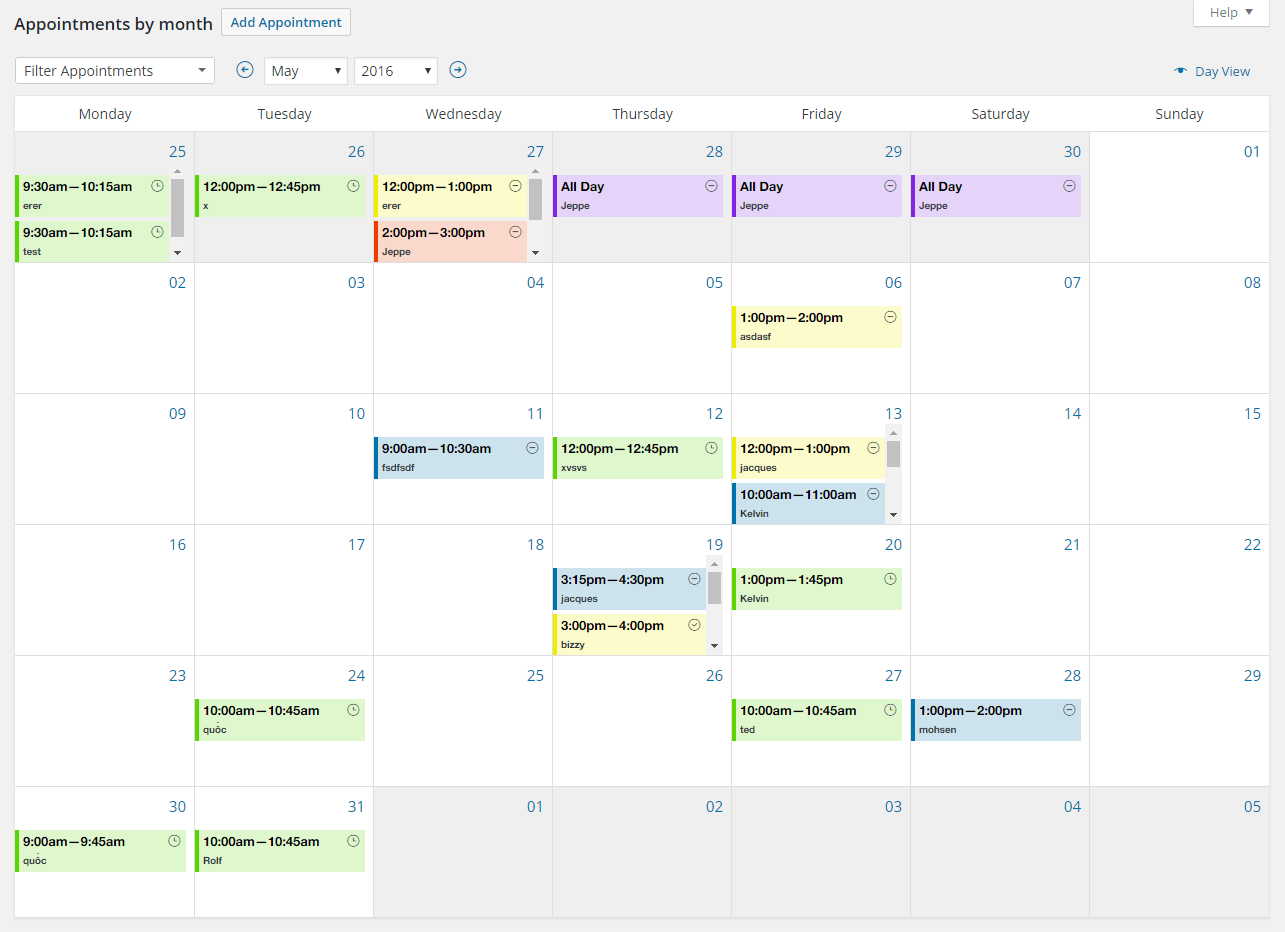
Task: Click the scrollbar down arrow in day 19 cell
Action: (x=714, y=646)
